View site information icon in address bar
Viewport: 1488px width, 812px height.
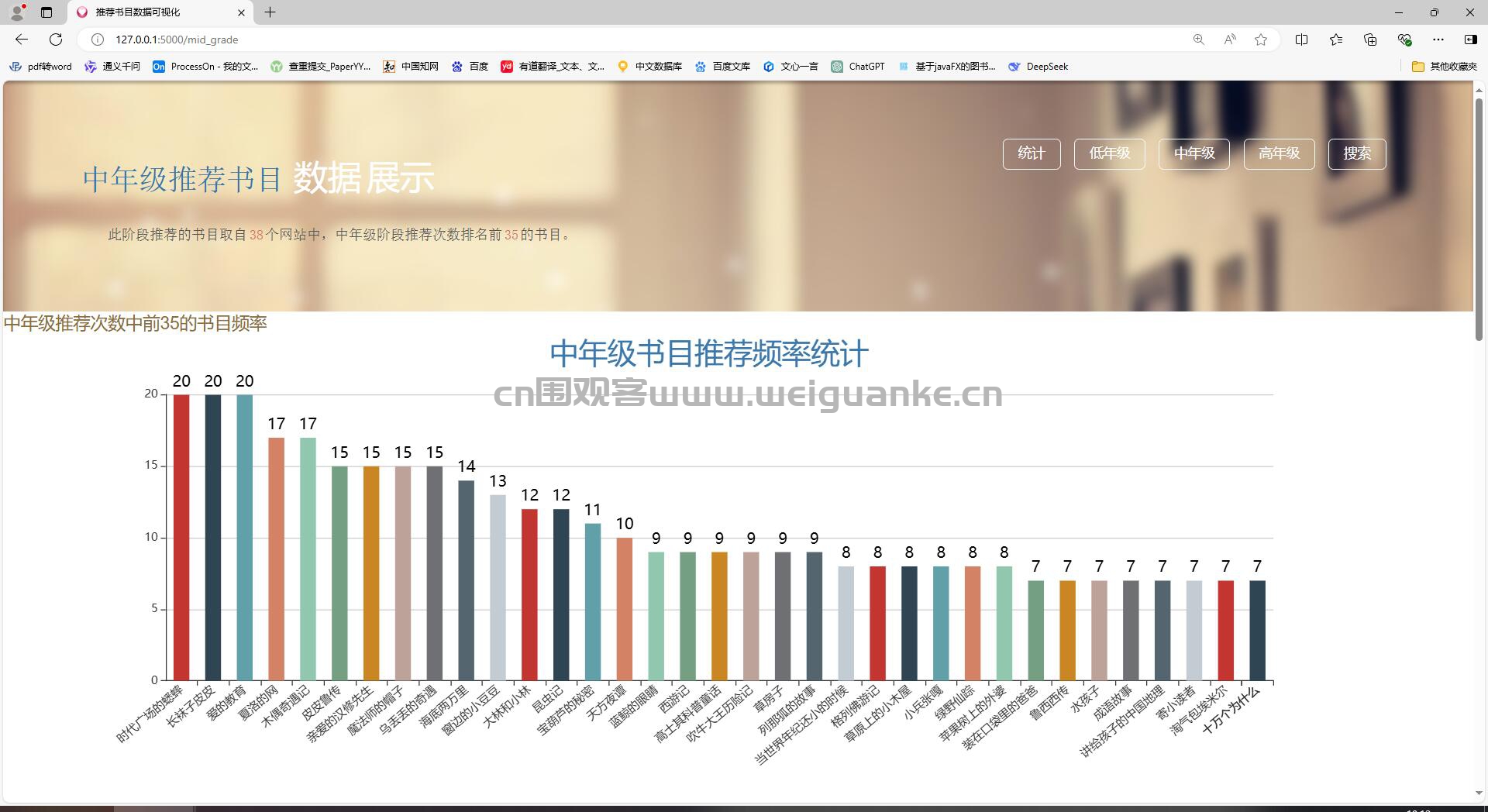[98, 40]
